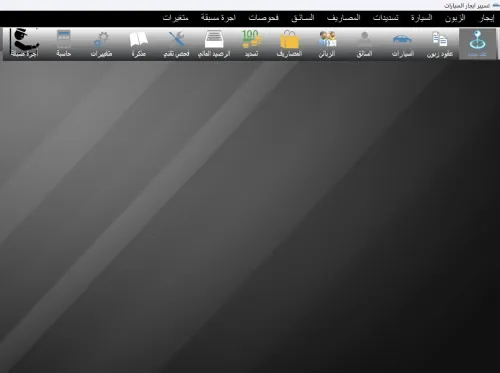This screenshot has width=500, height=373.
Task: Open technical inspection (فحص تقني) tools icon
Action: (x=176, y=44)
